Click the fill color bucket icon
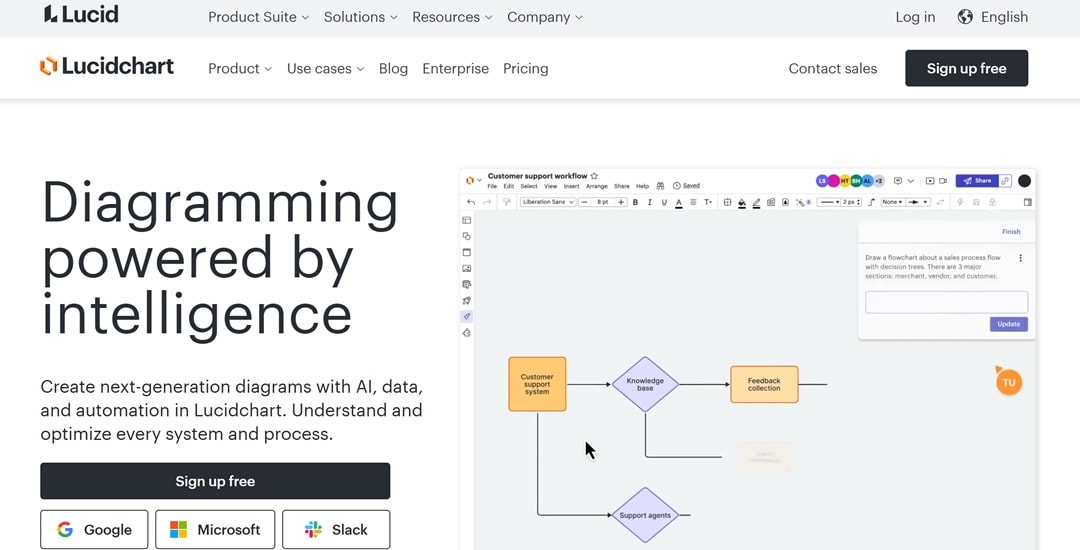 pyautogui.click(x=742, y=202)
